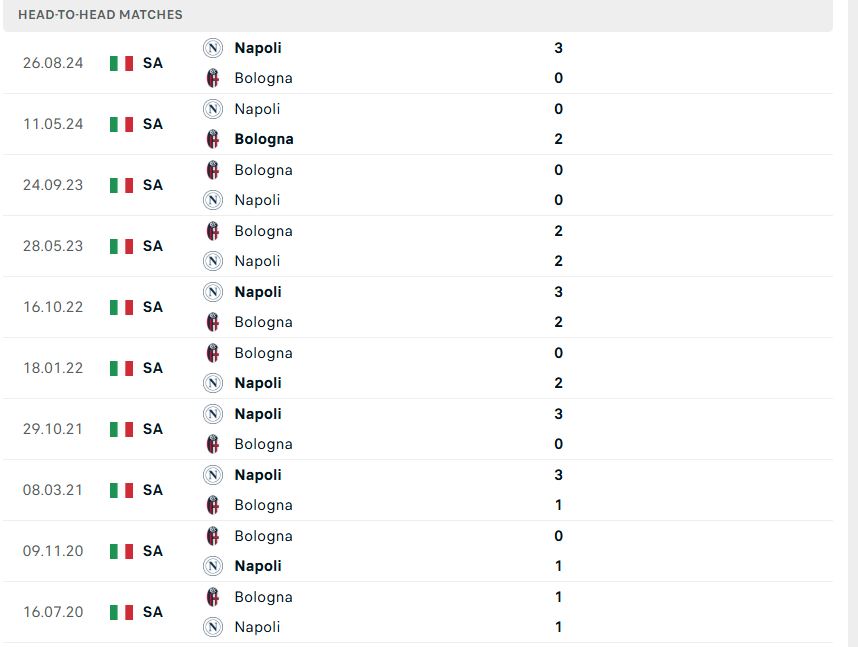
Task: Click Italy flag beside 28.05.23 date
Action: tap(121, 246)
